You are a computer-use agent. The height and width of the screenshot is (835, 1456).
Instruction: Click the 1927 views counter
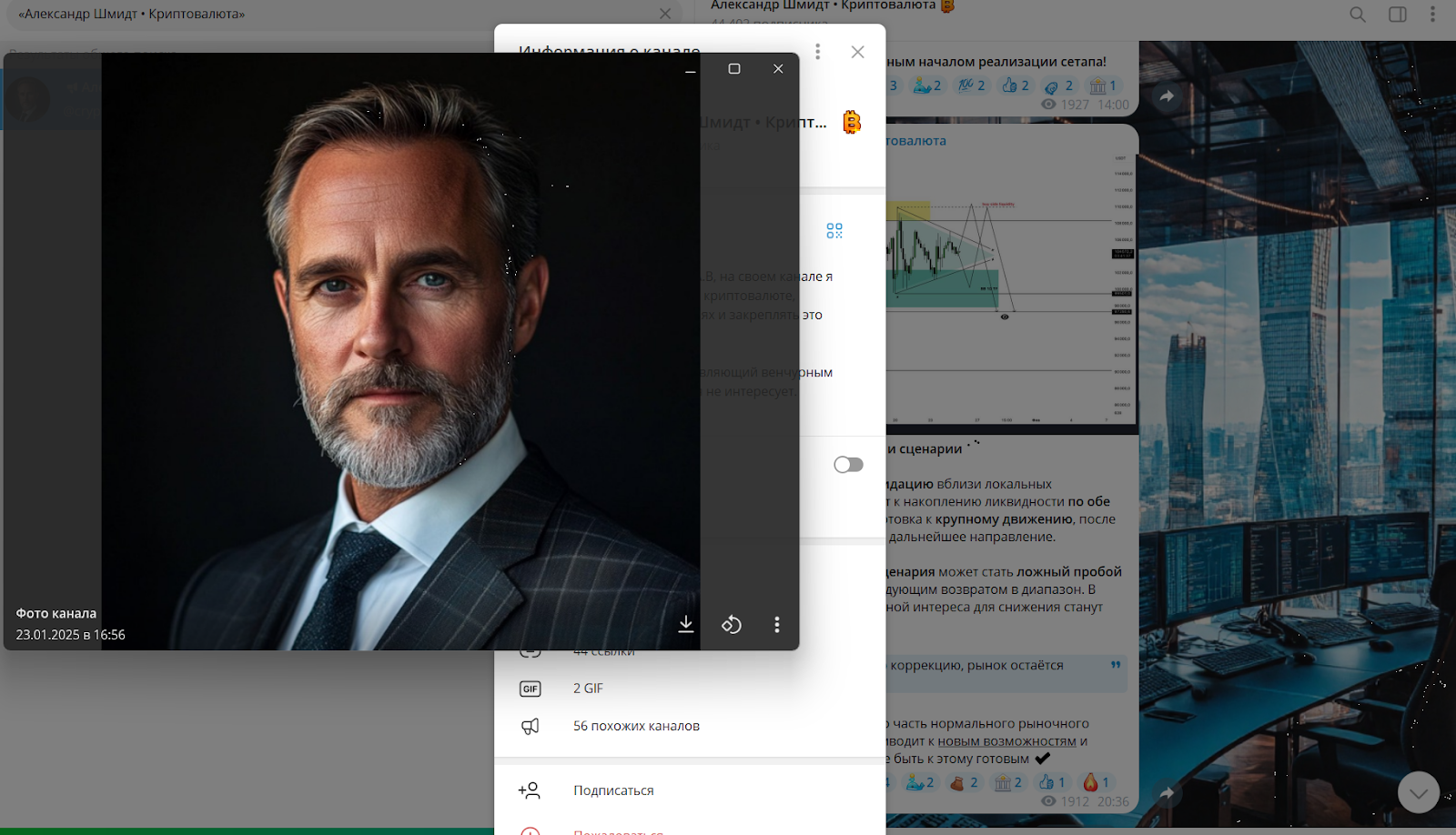(x=1065, y=105)
